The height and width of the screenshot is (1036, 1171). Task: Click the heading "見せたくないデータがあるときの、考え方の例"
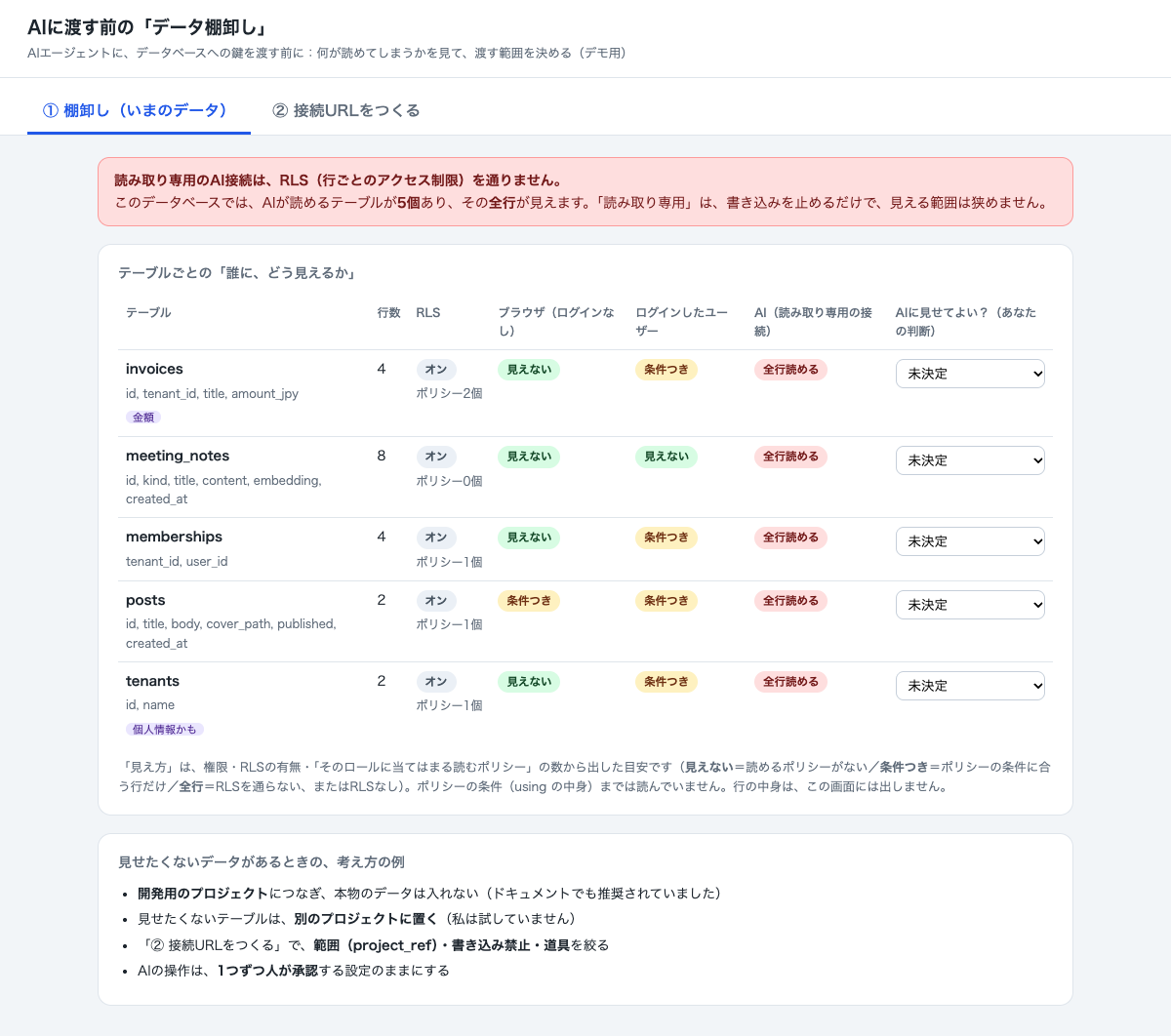point(262,862)
